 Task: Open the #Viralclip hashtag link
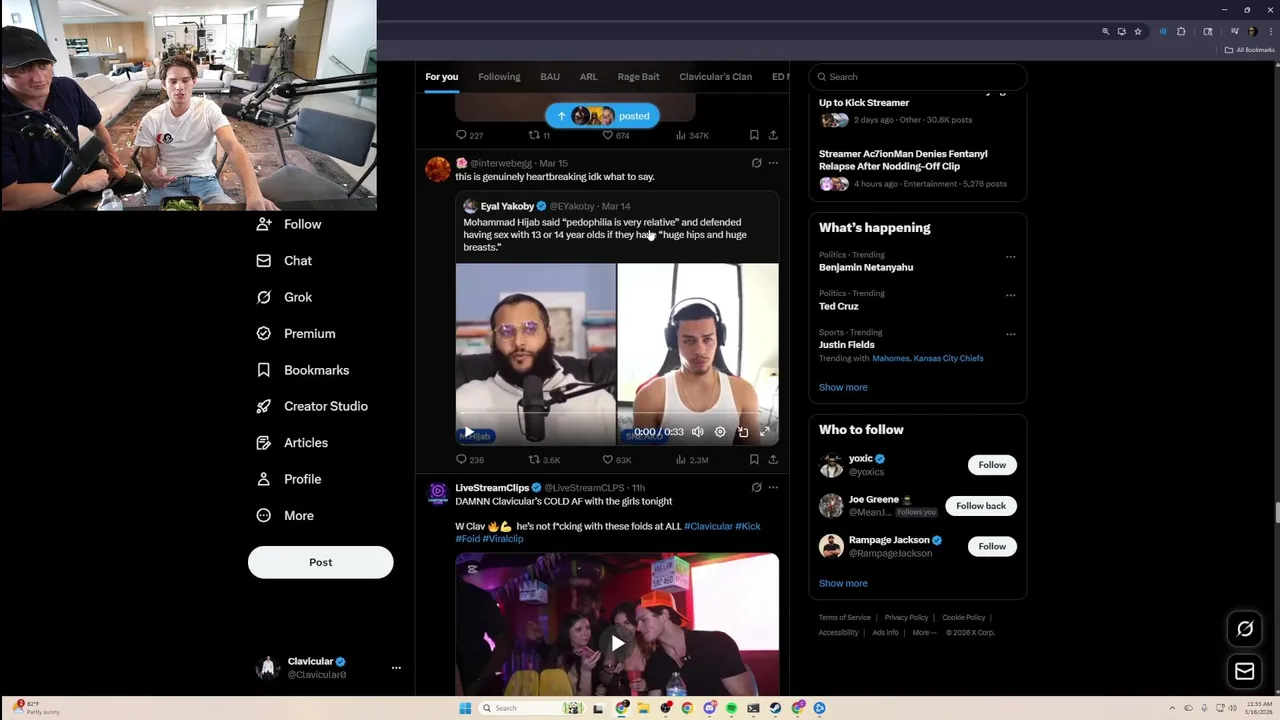click(x=503, y=538)
